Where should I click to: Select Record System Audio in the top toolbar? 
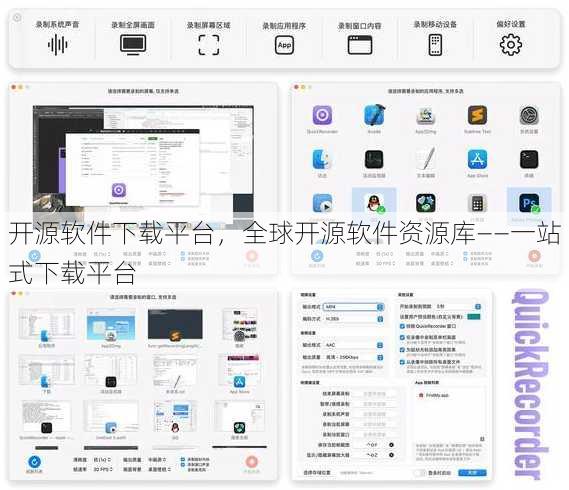tap(57, 45)
